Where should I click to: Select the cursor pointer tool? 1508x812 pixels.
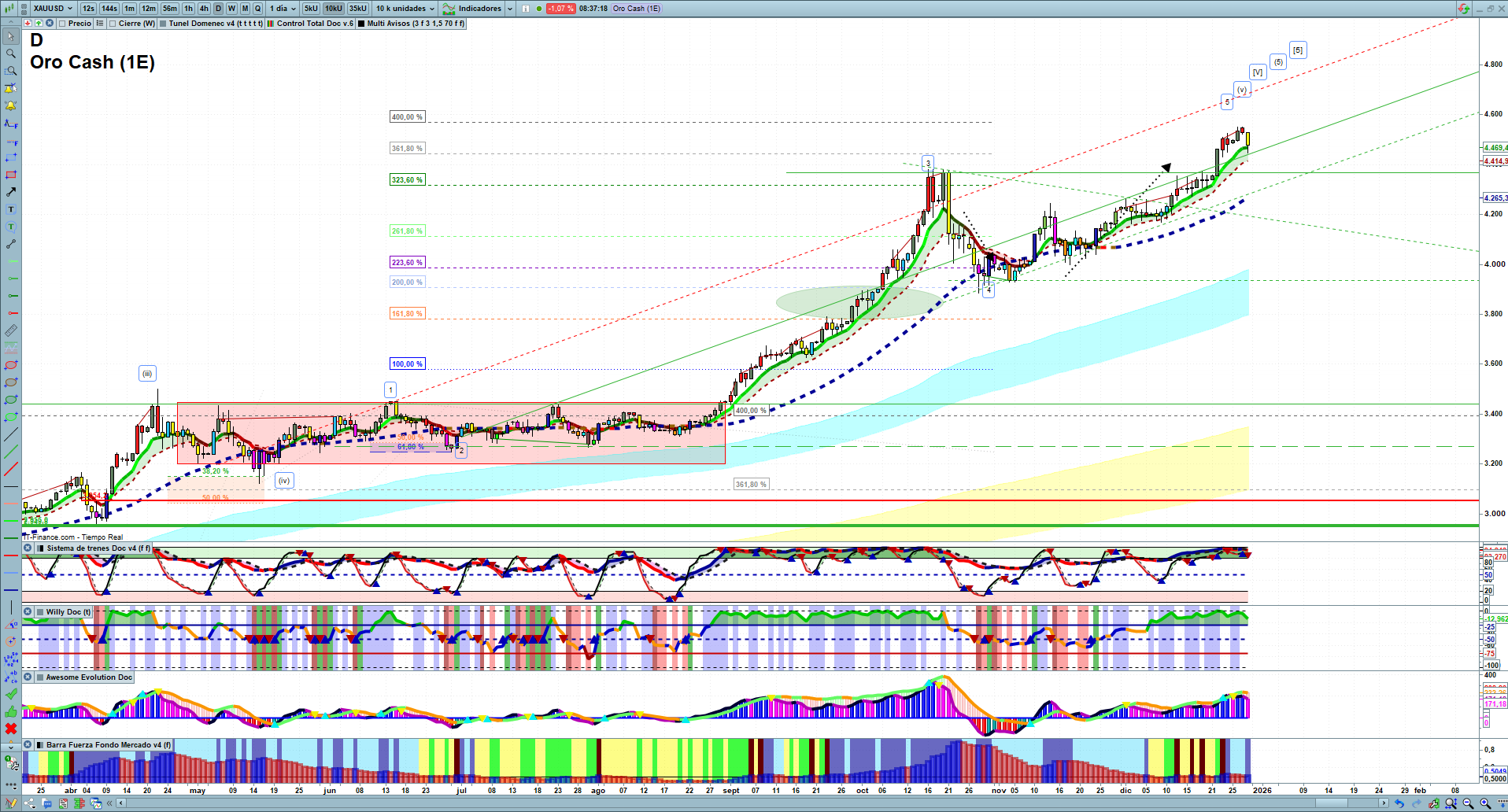pyautogui.click(x=11, y=36)
